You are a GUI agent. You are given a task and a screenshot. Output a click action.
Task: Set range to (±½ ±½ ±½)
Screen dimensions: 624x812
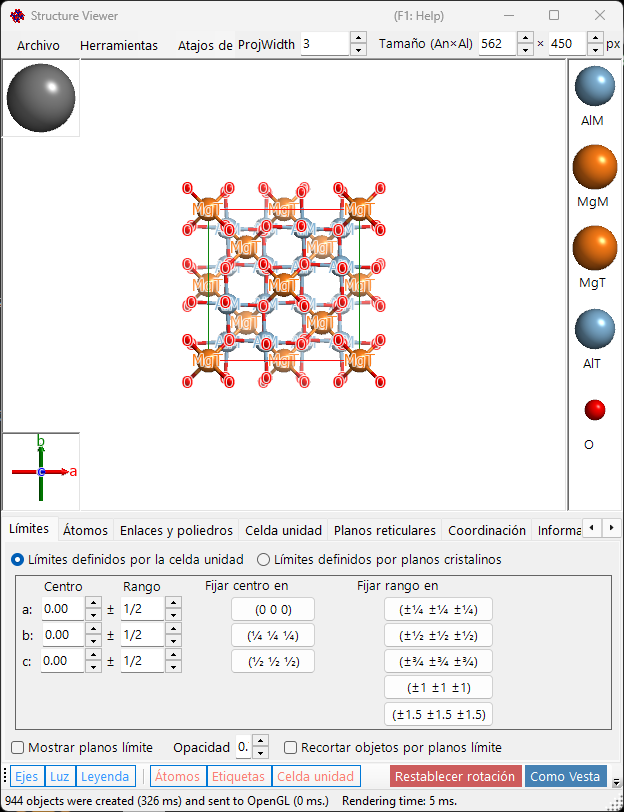tap(438, 635)
